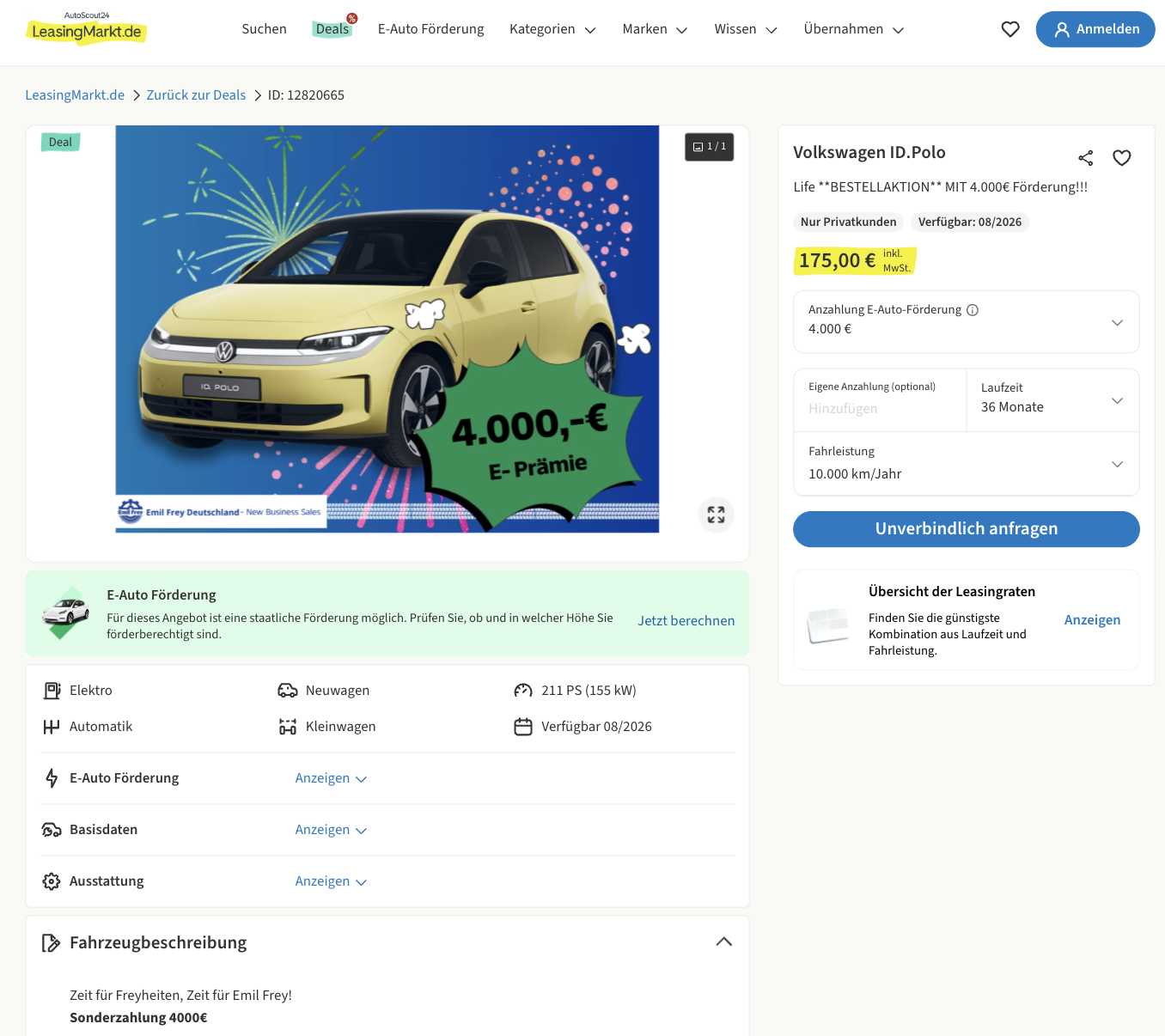Expand the E-Auto Förderung Anzeigen row
The image size is (1165, 1036).
pos(331,778)
